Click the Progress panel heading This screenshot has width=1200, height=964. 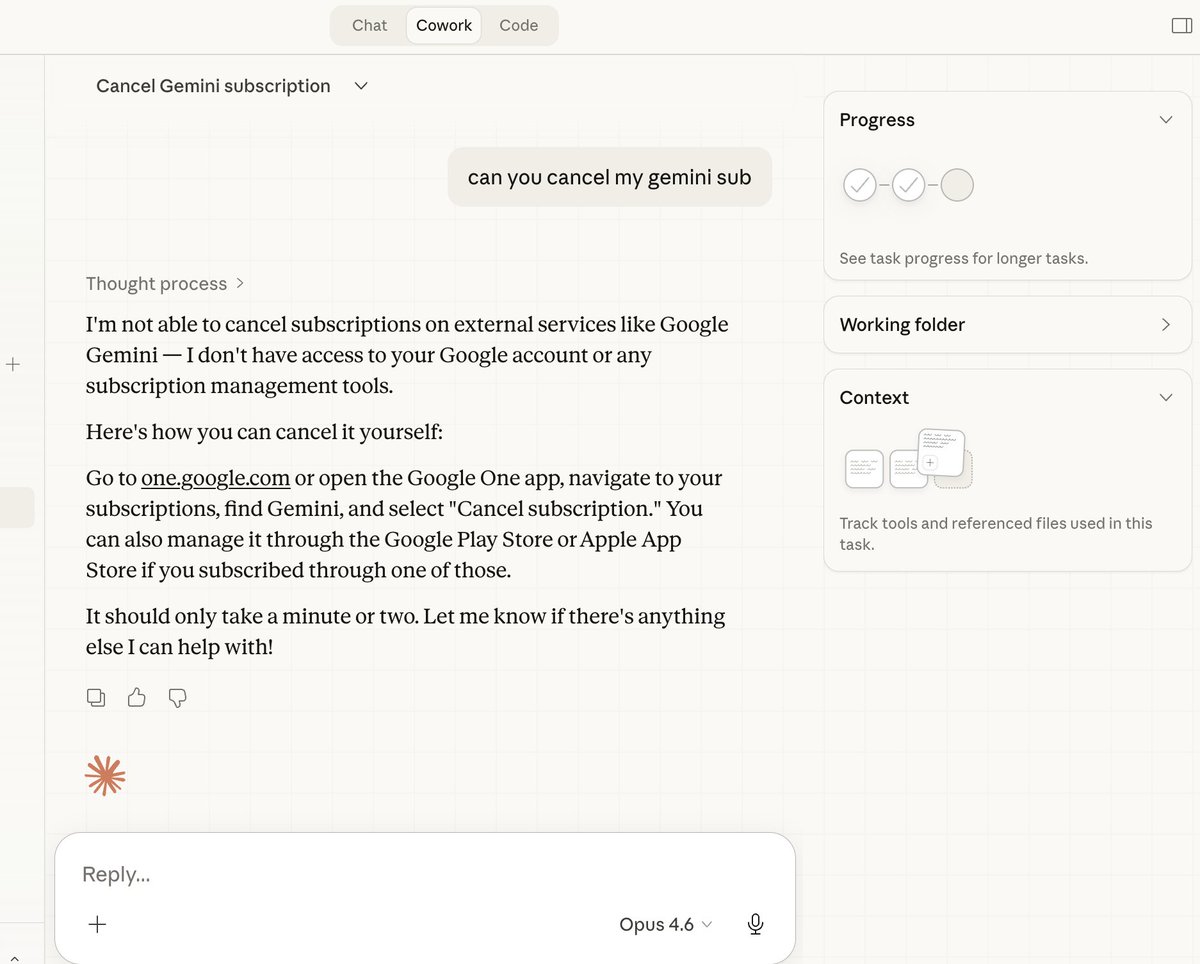[x=877, y=120]
